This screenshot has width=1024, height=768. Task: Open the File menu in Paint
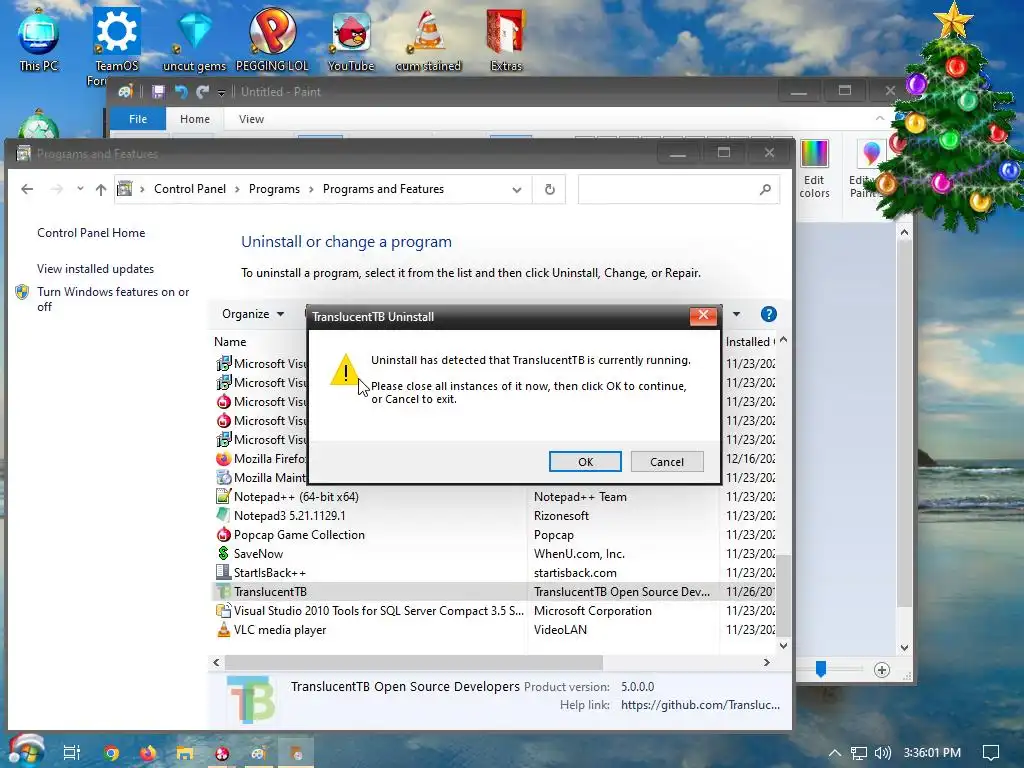[138, 119]
